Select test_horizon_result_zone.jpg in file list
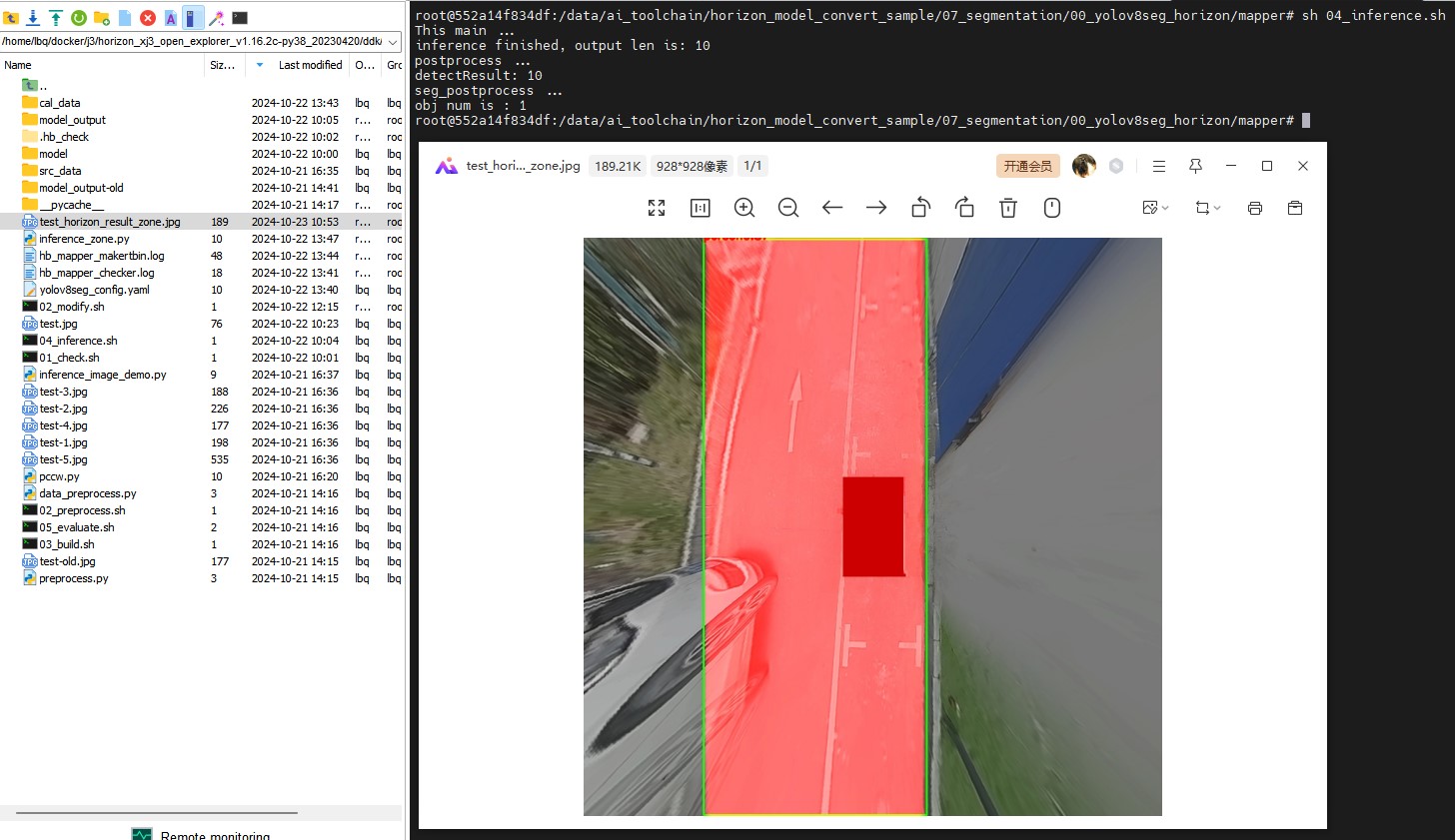The image size is (1455, 840). [x=110, y=222]
